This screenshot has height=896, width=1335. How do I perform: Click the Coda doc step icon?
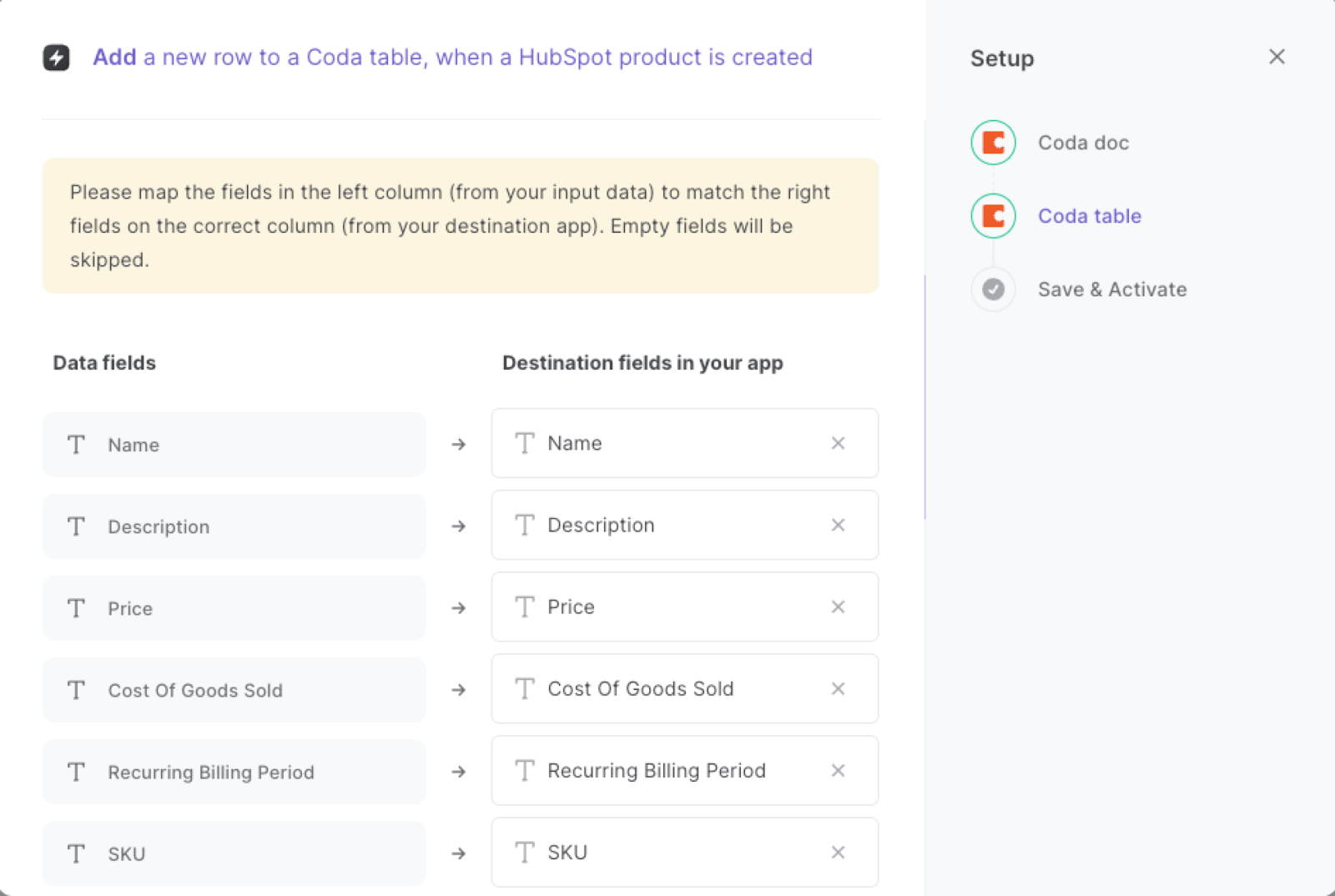[993, 143]
